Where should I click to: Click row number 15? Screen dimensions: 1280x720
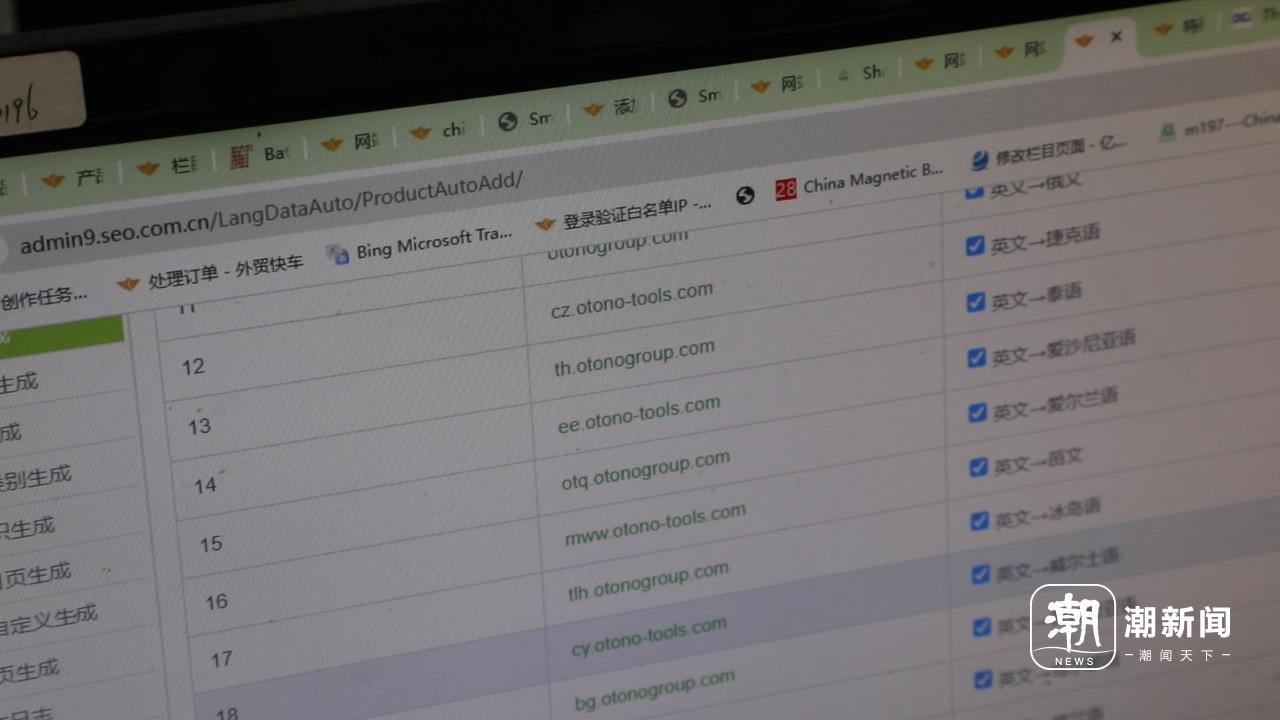point(211,544)
